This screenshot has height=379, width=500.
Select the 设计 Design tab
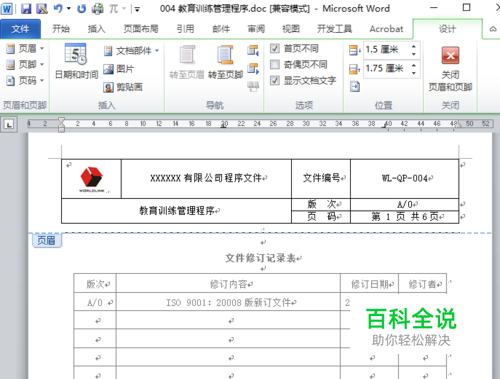447,29
